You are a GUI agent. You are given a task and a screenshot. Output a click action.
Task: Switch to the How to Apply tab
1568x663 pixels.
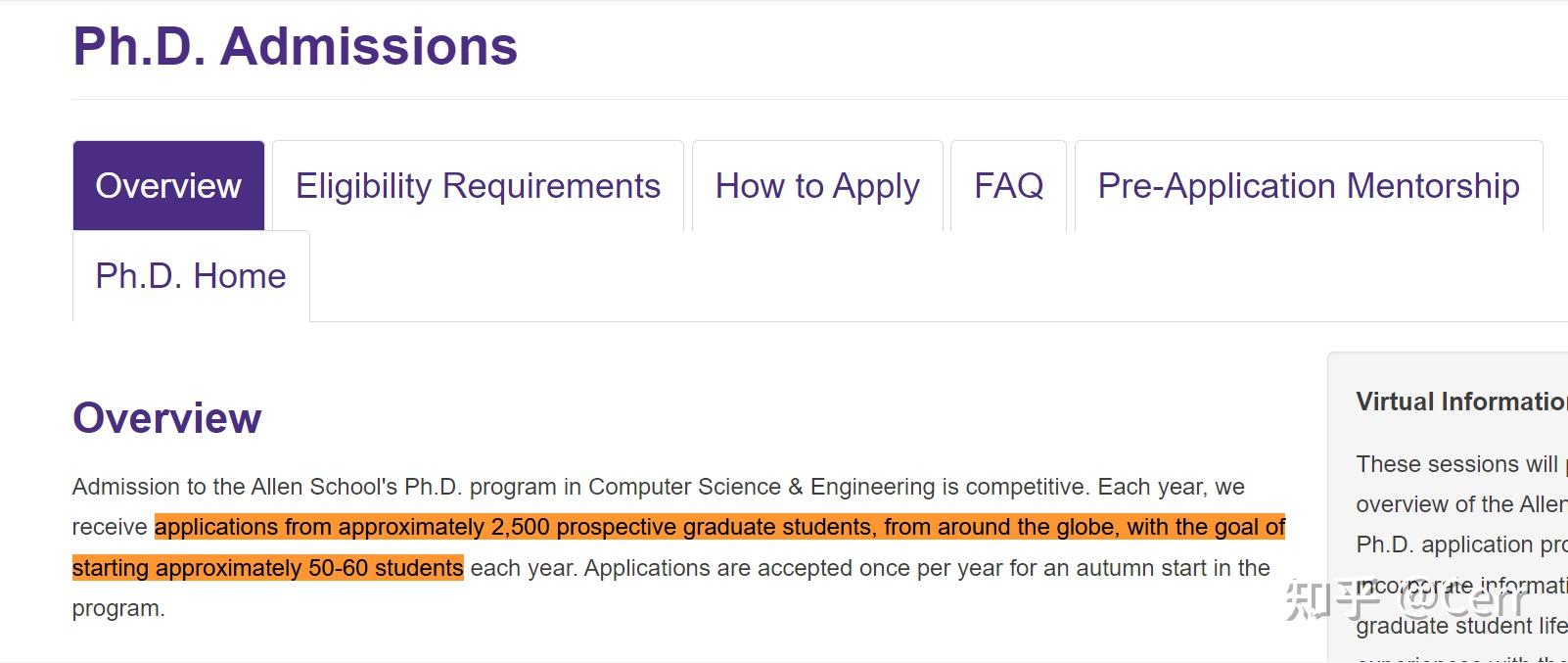[817, 186]
